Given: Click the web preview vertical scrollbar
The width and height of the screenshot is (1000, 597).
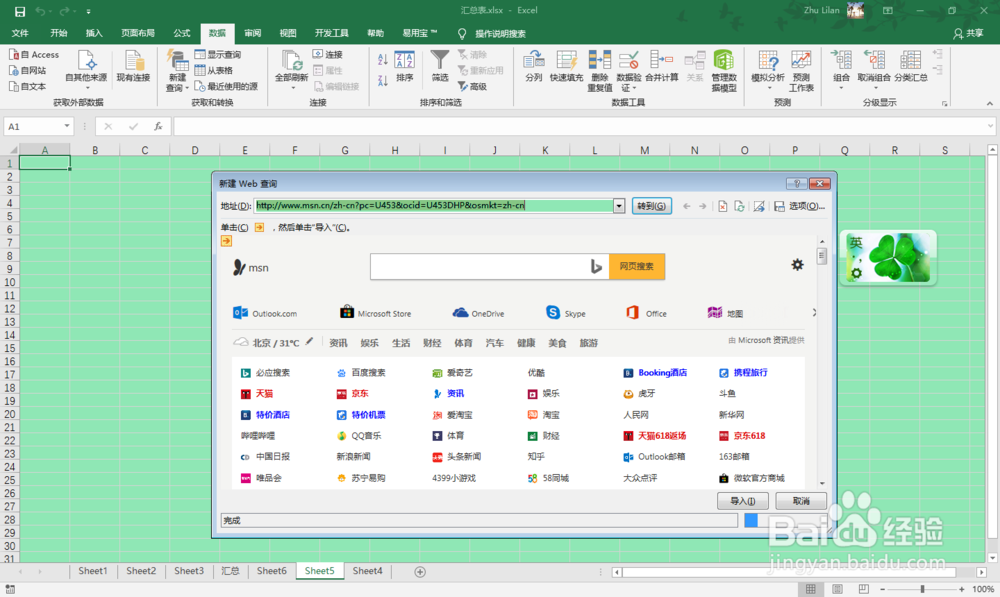Looking at the screenshot, I should tap(821, 362).
